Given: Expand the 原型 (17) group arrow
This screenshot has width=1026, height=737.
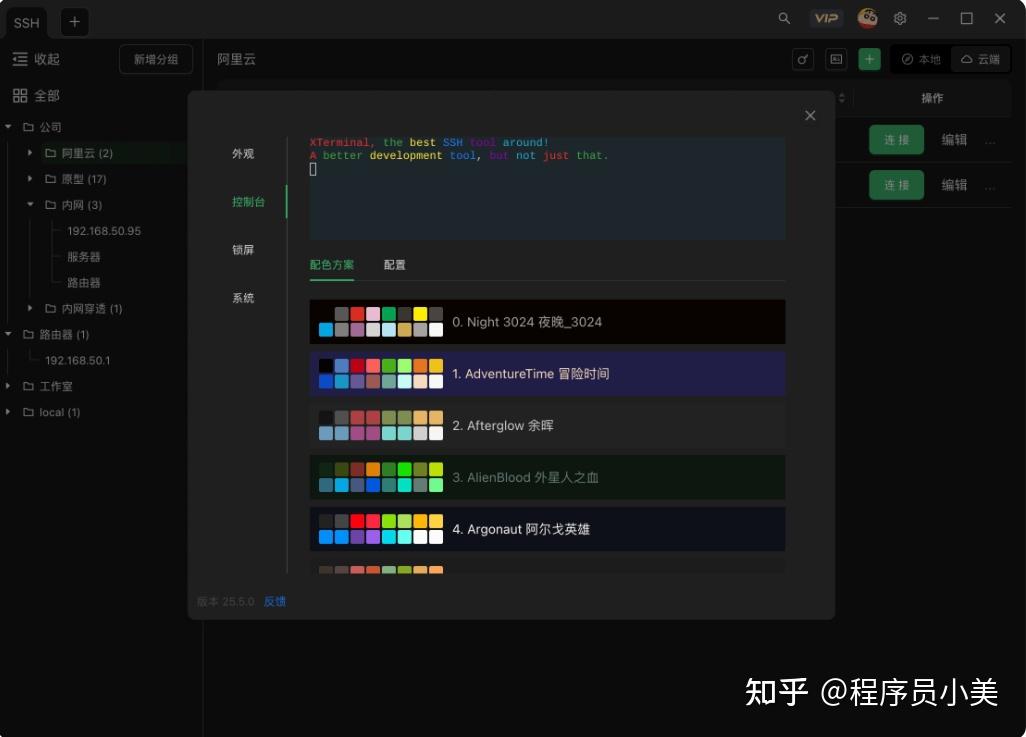Looking at the screenshot, I should tap(30, 178).
